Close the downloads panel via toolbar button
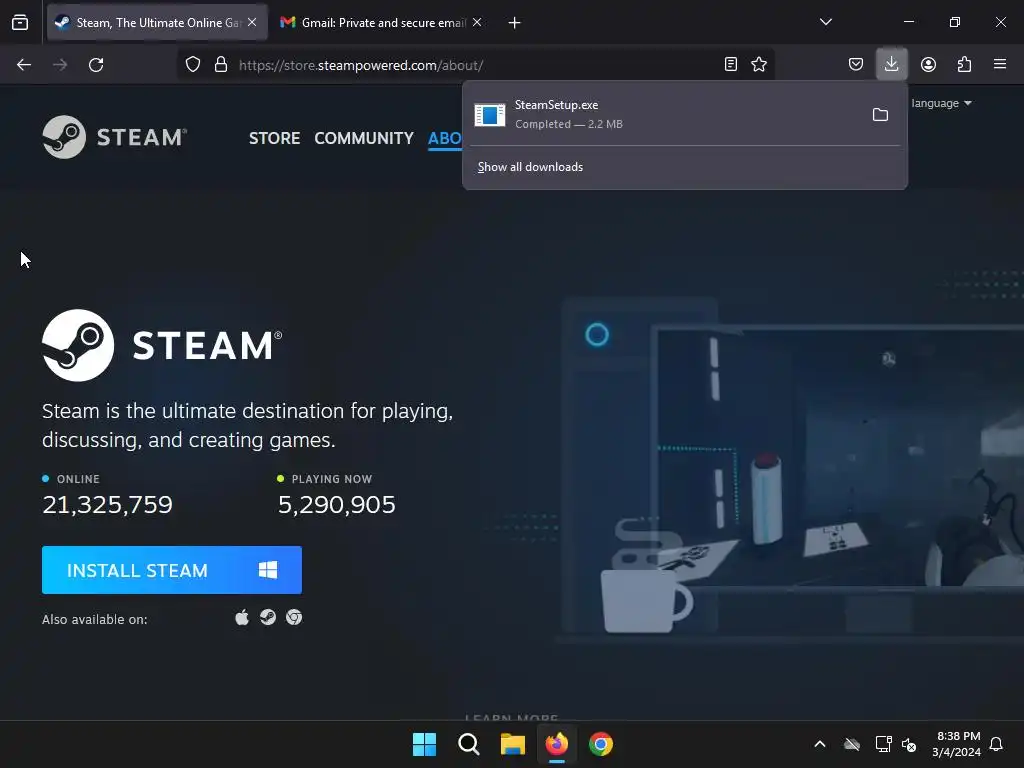 (891, 64)
